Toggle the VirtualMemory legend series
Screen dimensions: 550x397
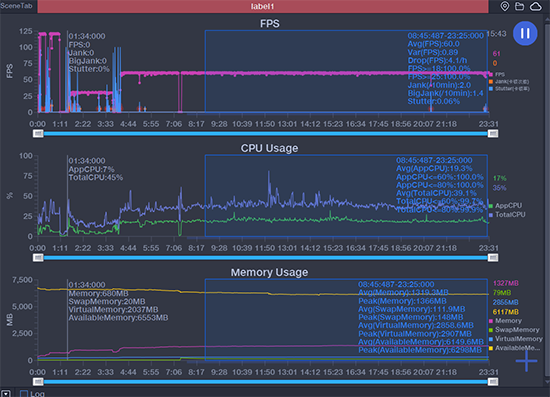pyautogui.click(x=516, y=339)
